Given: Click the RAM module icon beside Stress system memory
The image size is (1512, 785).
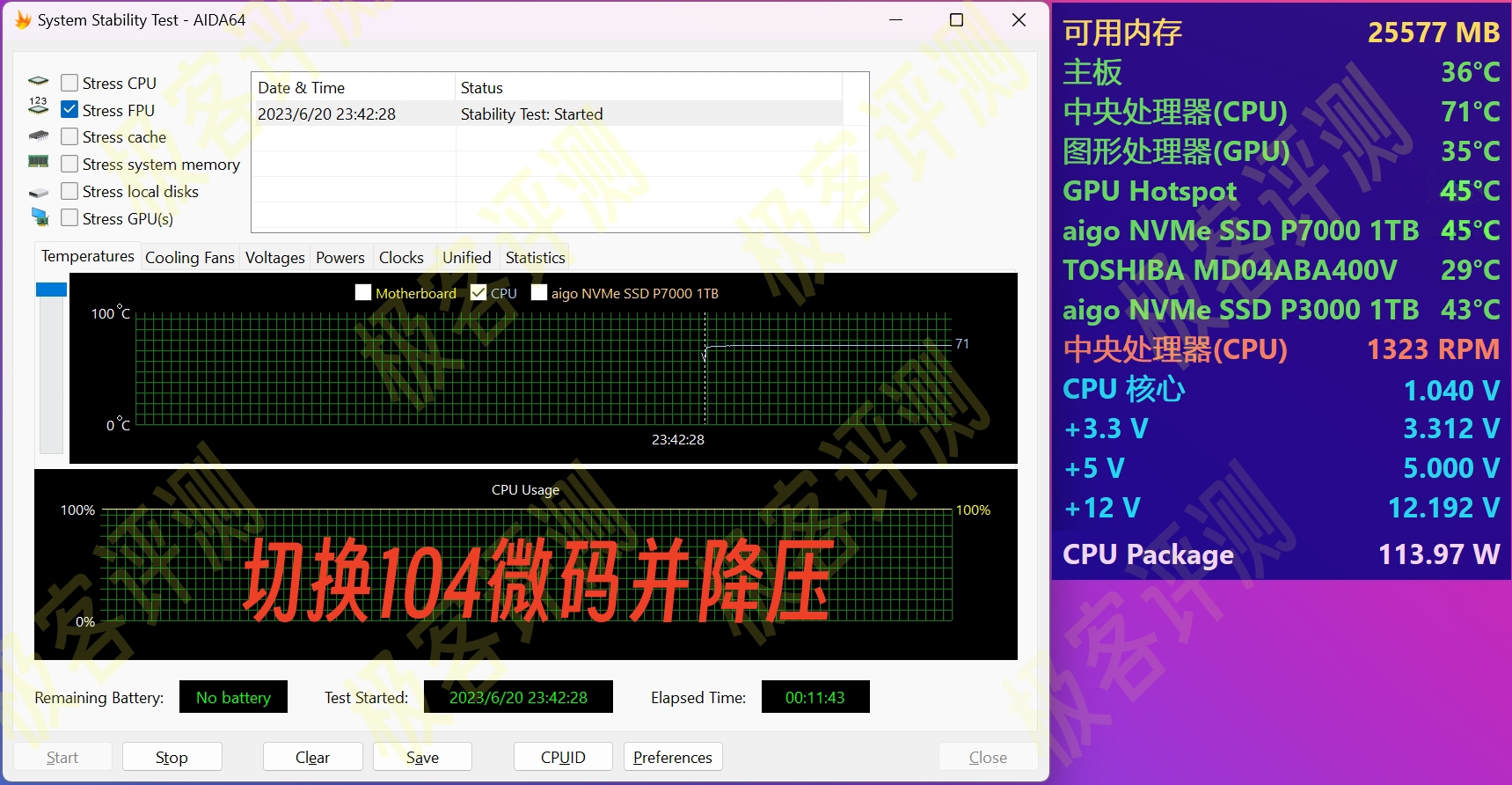Looking at the screenshot, I should [39, 162].
